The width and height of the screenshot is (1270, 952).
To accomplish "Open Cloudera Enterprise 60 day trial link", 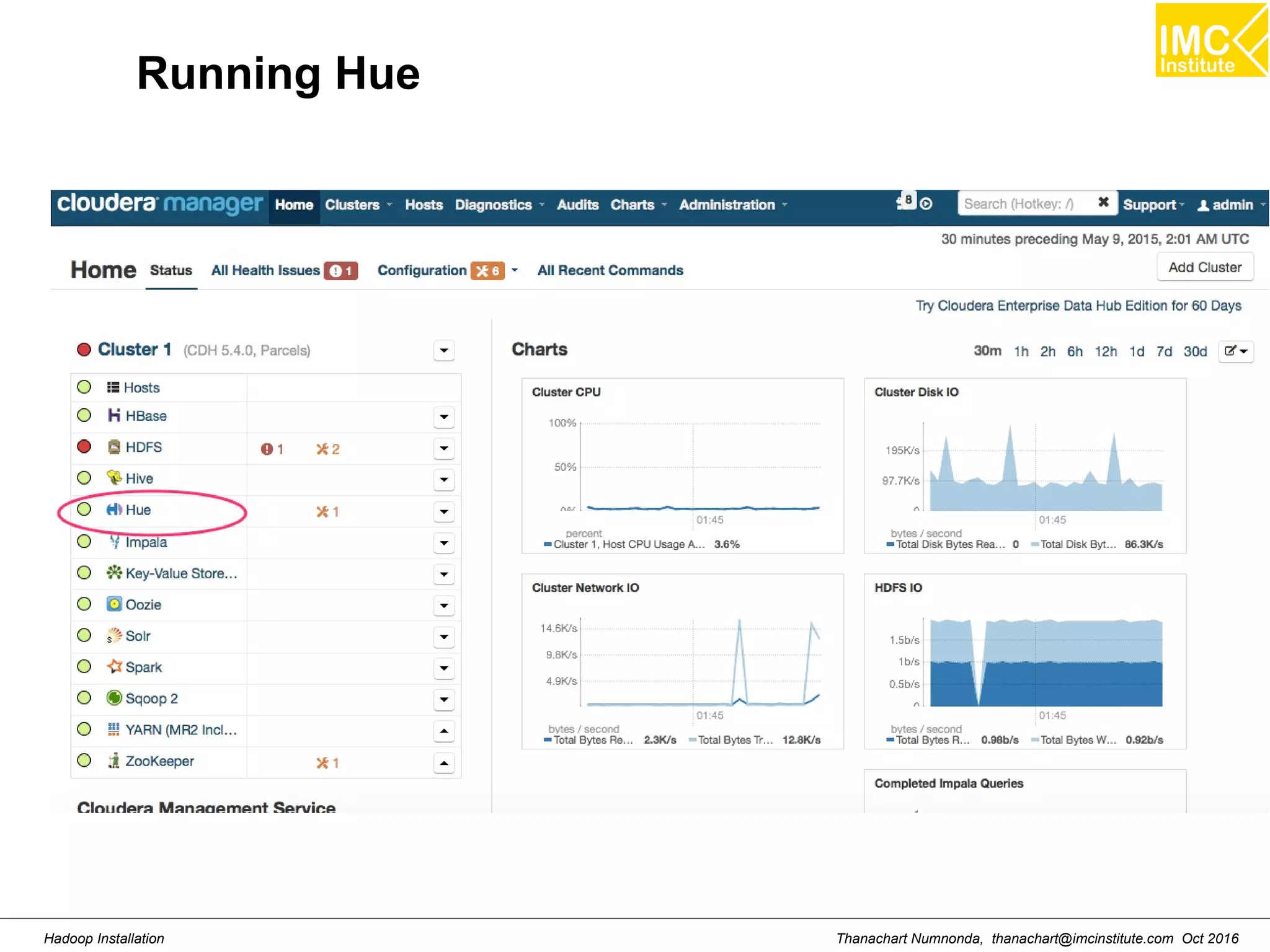I will click(1078, 306).
